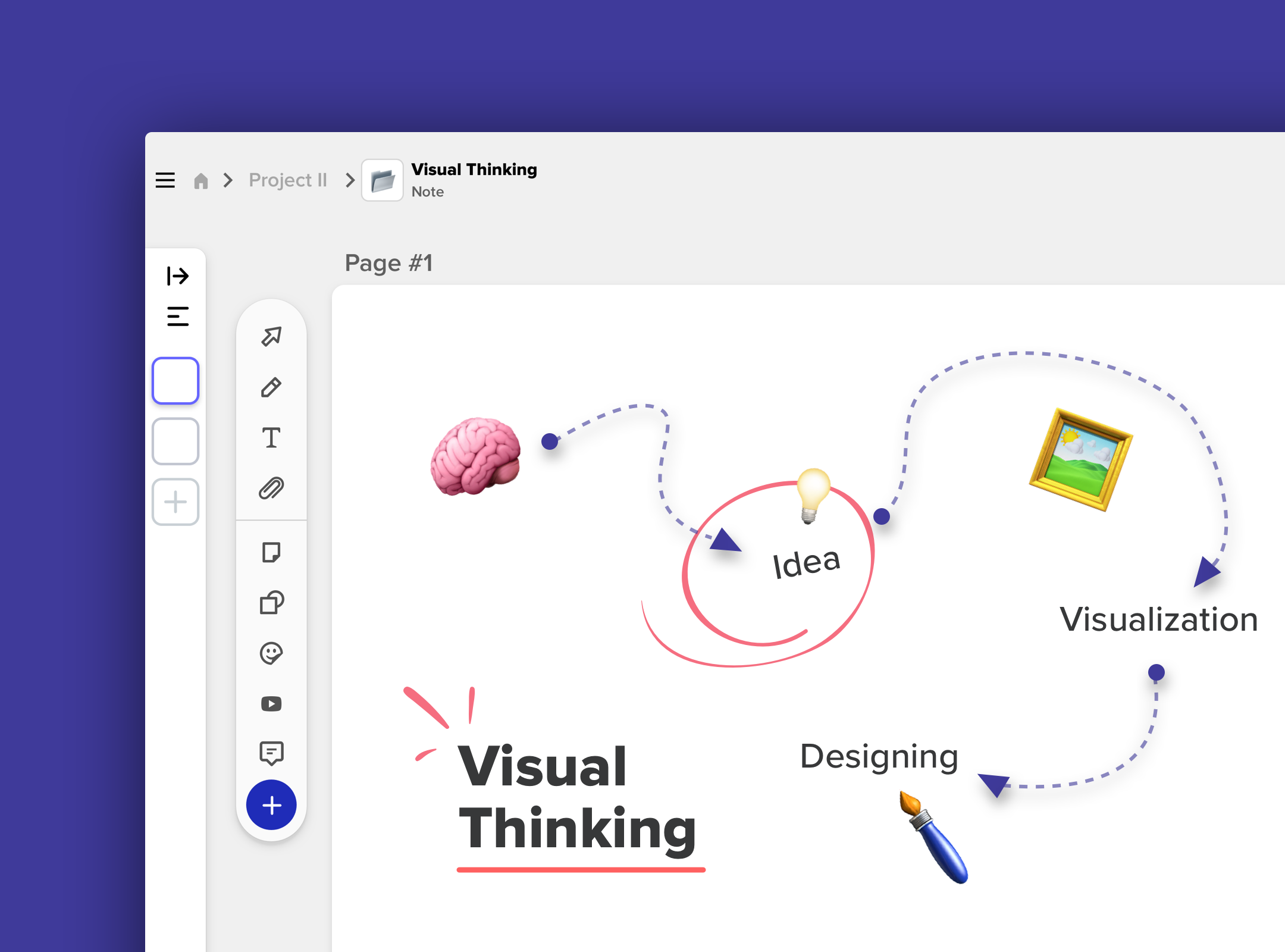Image resolution: width=1285 pixels, height=952 pixels.
Task: Click the home icon in the breadcrumb
Action: [x=200, y=180]
